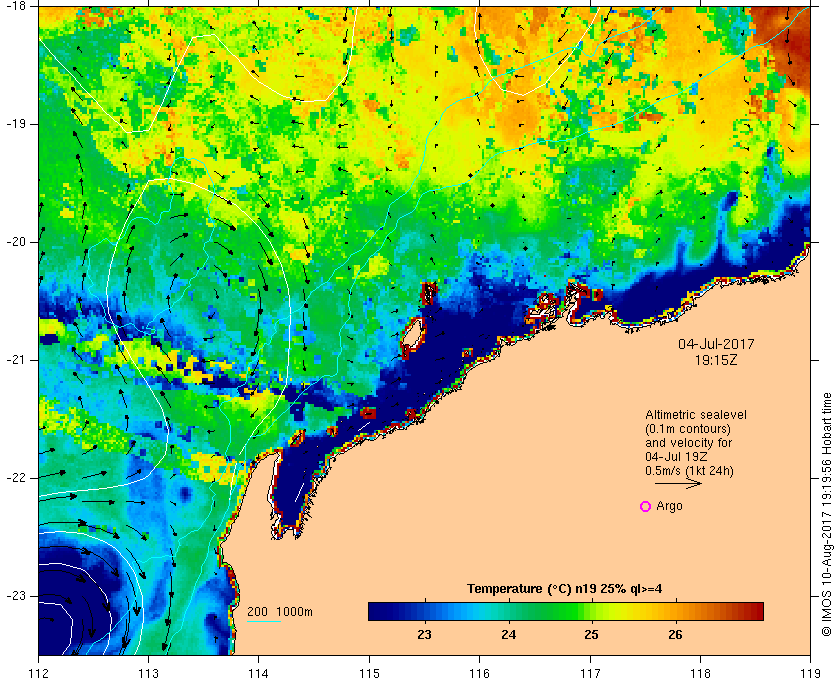
Task: Click the latitude axis label -23
Action: click(x=15, y=595)
